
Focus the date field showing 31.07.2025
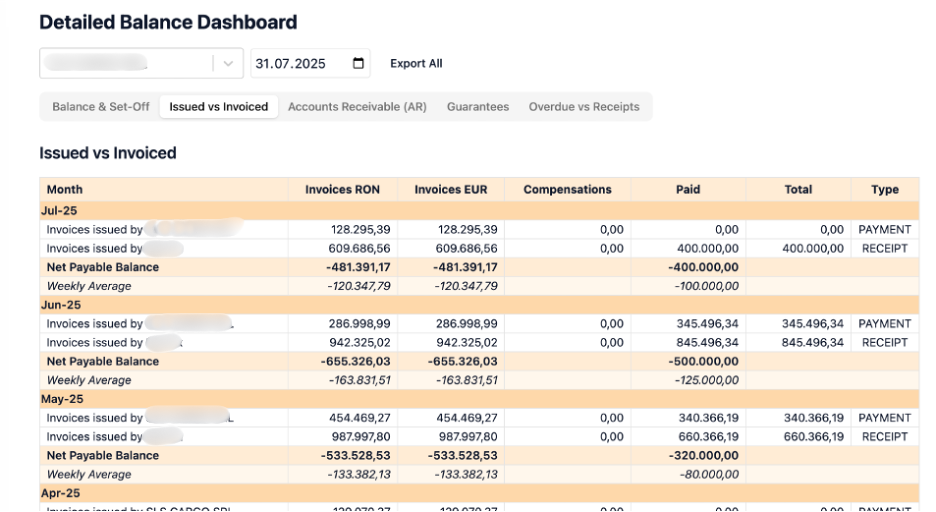click(x=295, y=64)
